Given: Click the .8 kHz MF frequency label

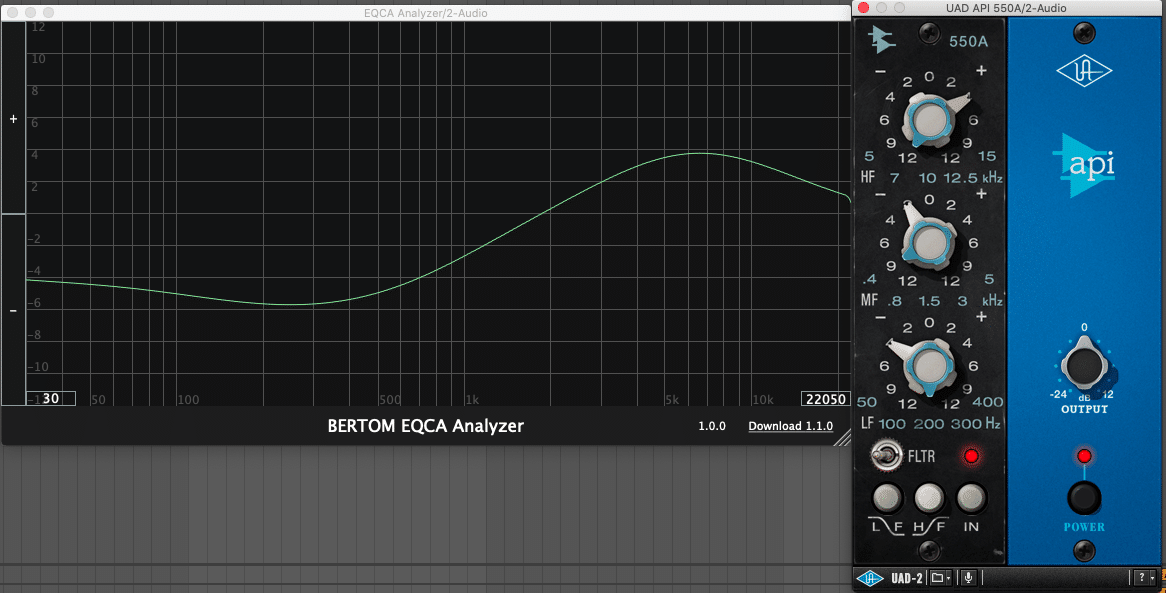Looking at the screenshot, I should click(x=895, y=301).
